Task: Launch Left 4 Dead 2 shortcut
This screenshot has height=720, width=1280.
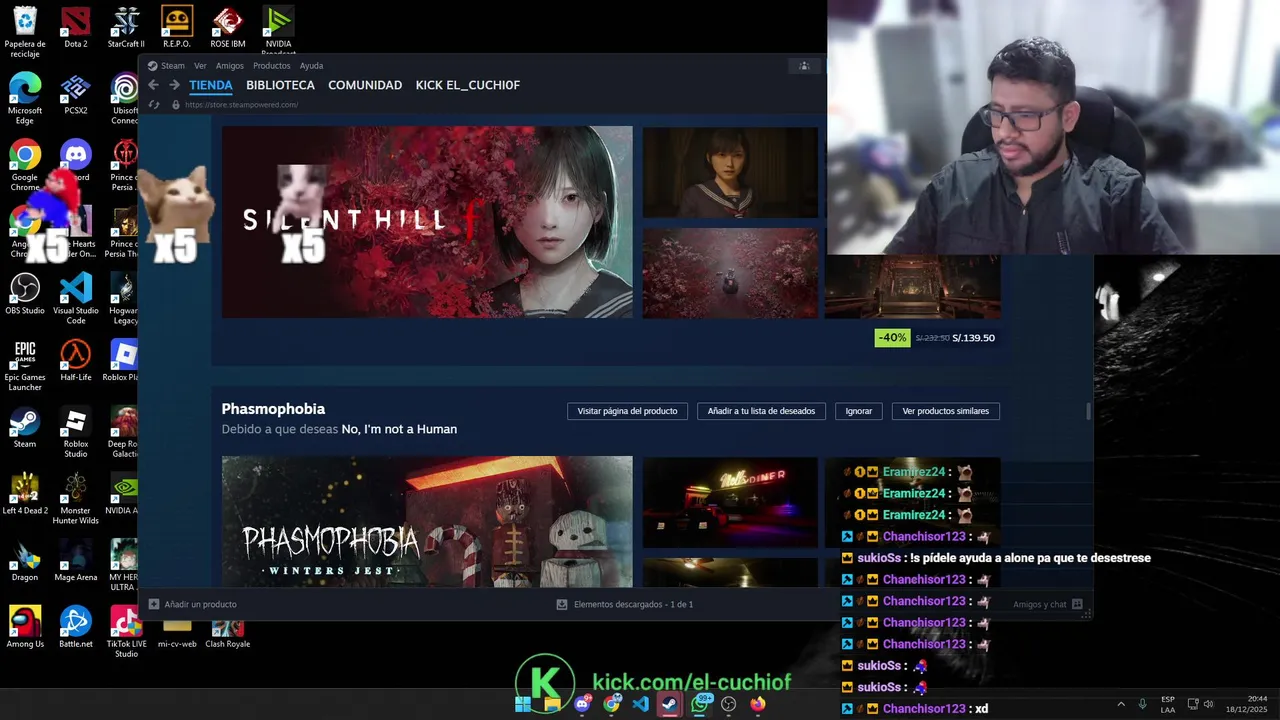Action: [x=25, y=494]
